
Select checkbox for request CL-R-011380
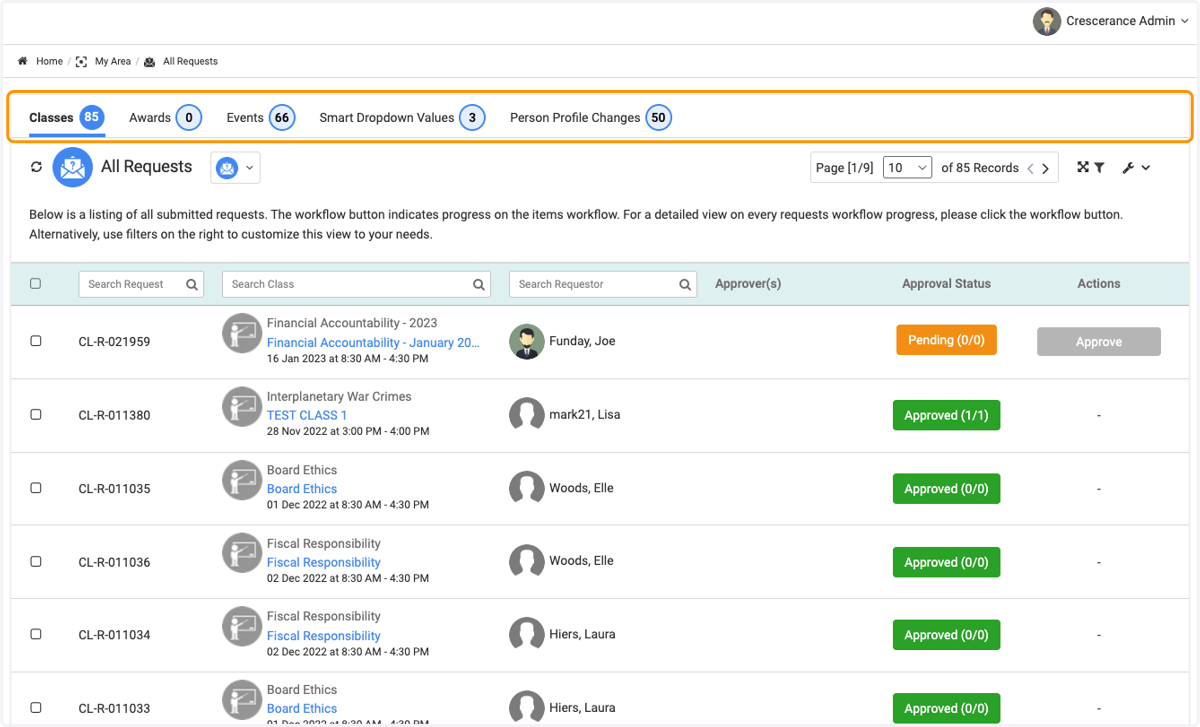tap(36, 414)
